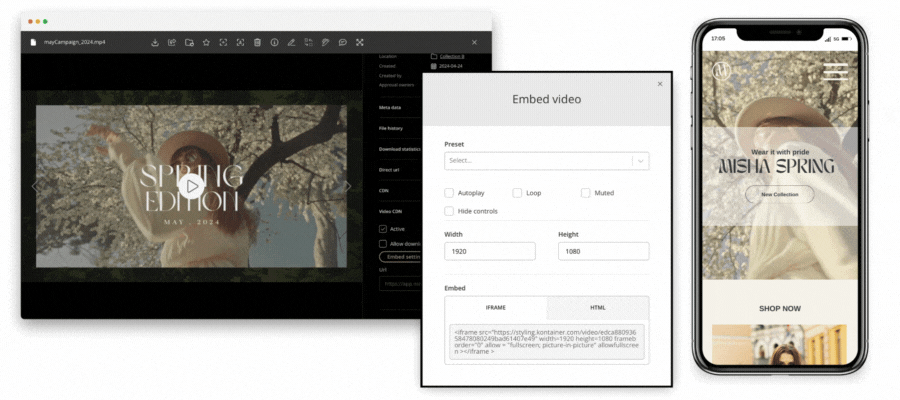Viewport: 900px width, 400px height.
Task: Select the IFRAME embed tab
Action: tap(496, 308)
